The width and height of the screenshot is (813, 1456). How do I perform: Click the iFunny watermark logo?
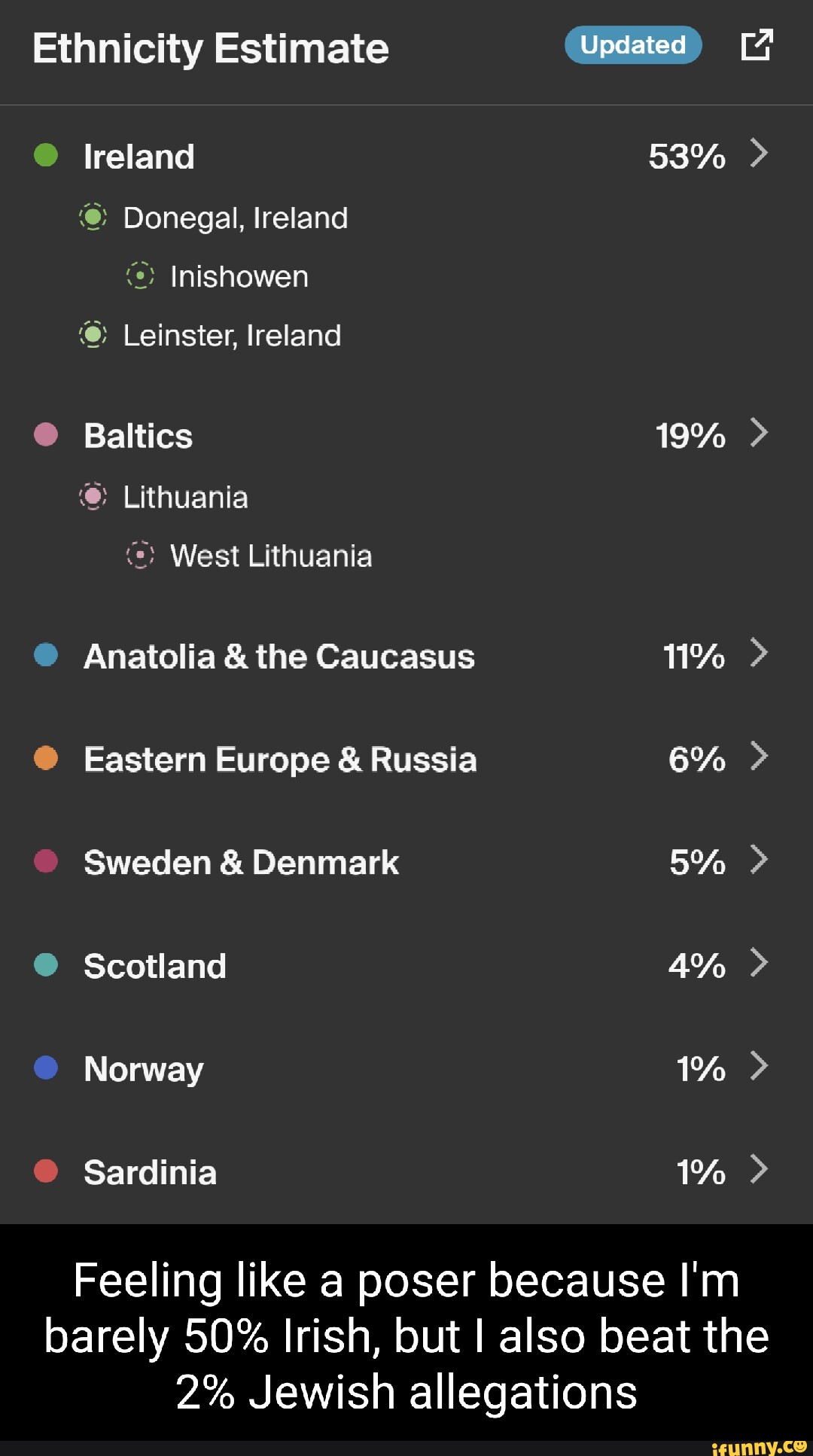pyautogui.click(x=758, y=1447)
